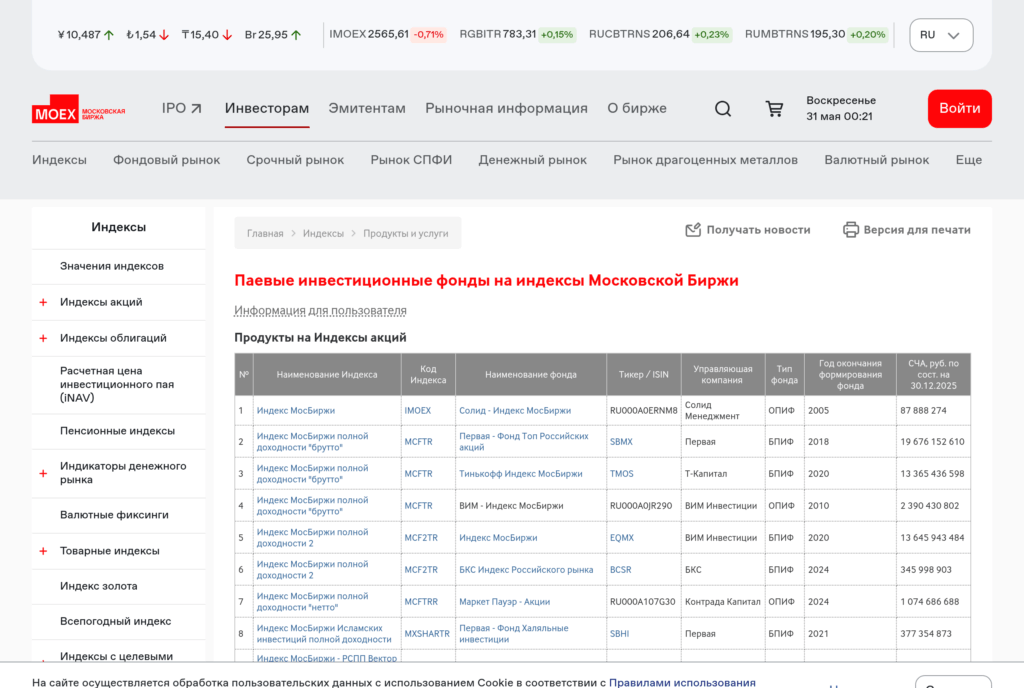Image resolution: width=1024 pixels, height=688 pixels.
Task: Open the Рыночная информация tab
Action: [506, 108]
